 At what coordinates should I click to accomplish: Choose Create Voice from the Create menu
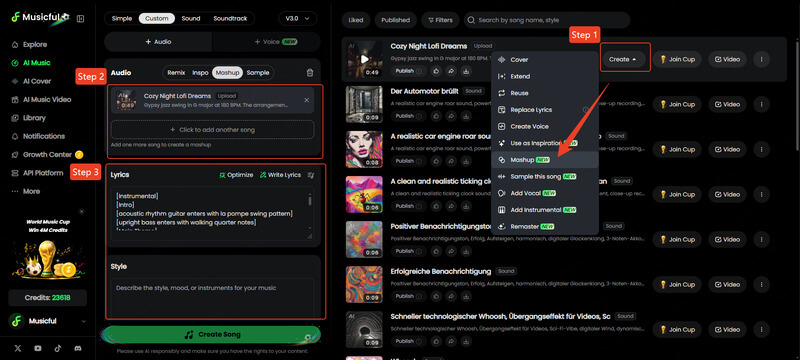click(x=544, y=126)
